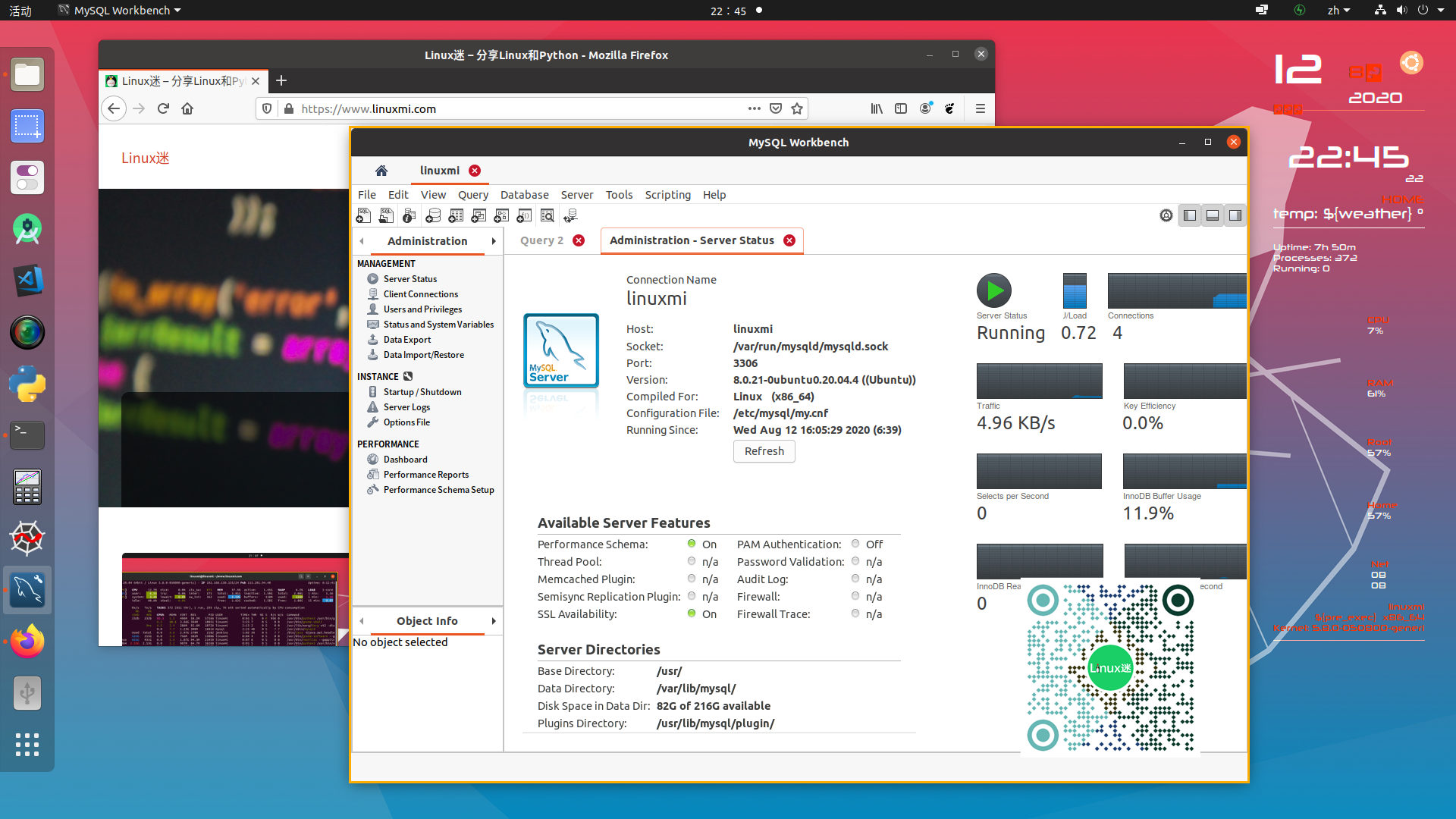Open Server Logs

click(406, 407)
